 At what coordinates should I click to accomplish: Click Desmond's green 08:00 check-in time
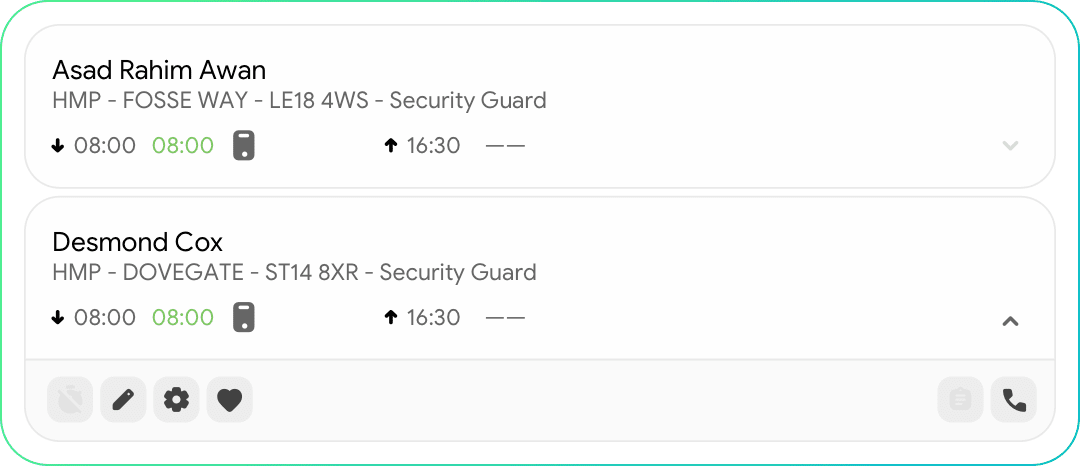pyautogui.click(x=183, y=318)
